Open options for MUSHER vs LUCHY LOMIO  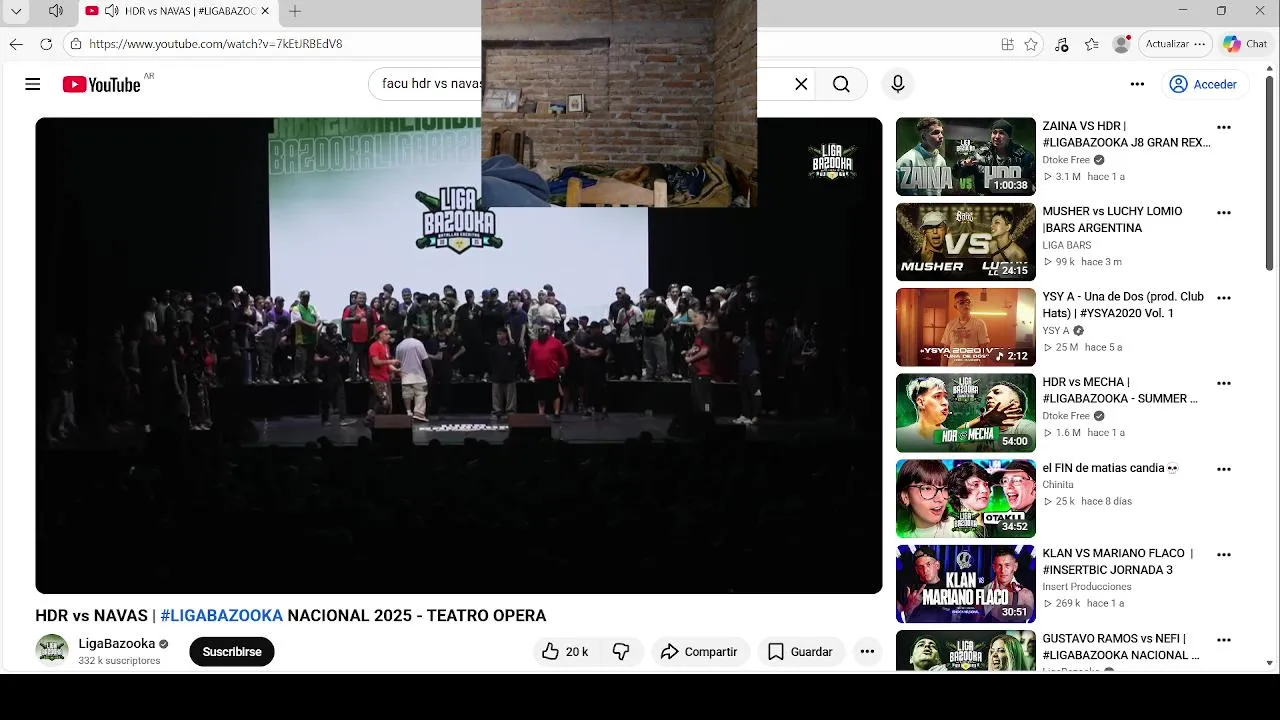(x=1224, y=213)
